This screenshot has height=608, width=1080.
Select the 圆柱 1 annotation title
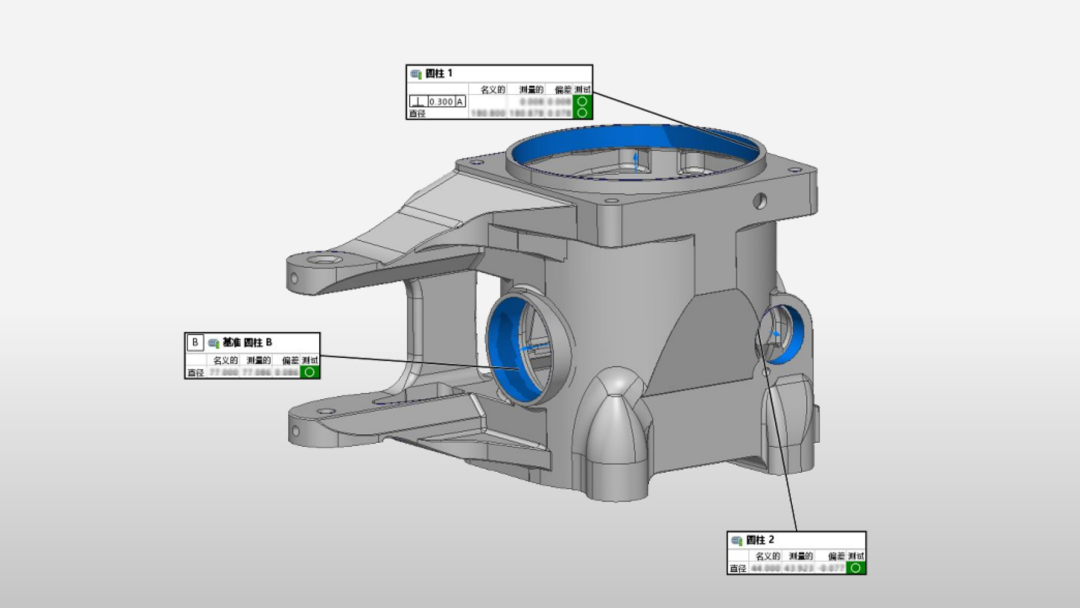point(439,74)
